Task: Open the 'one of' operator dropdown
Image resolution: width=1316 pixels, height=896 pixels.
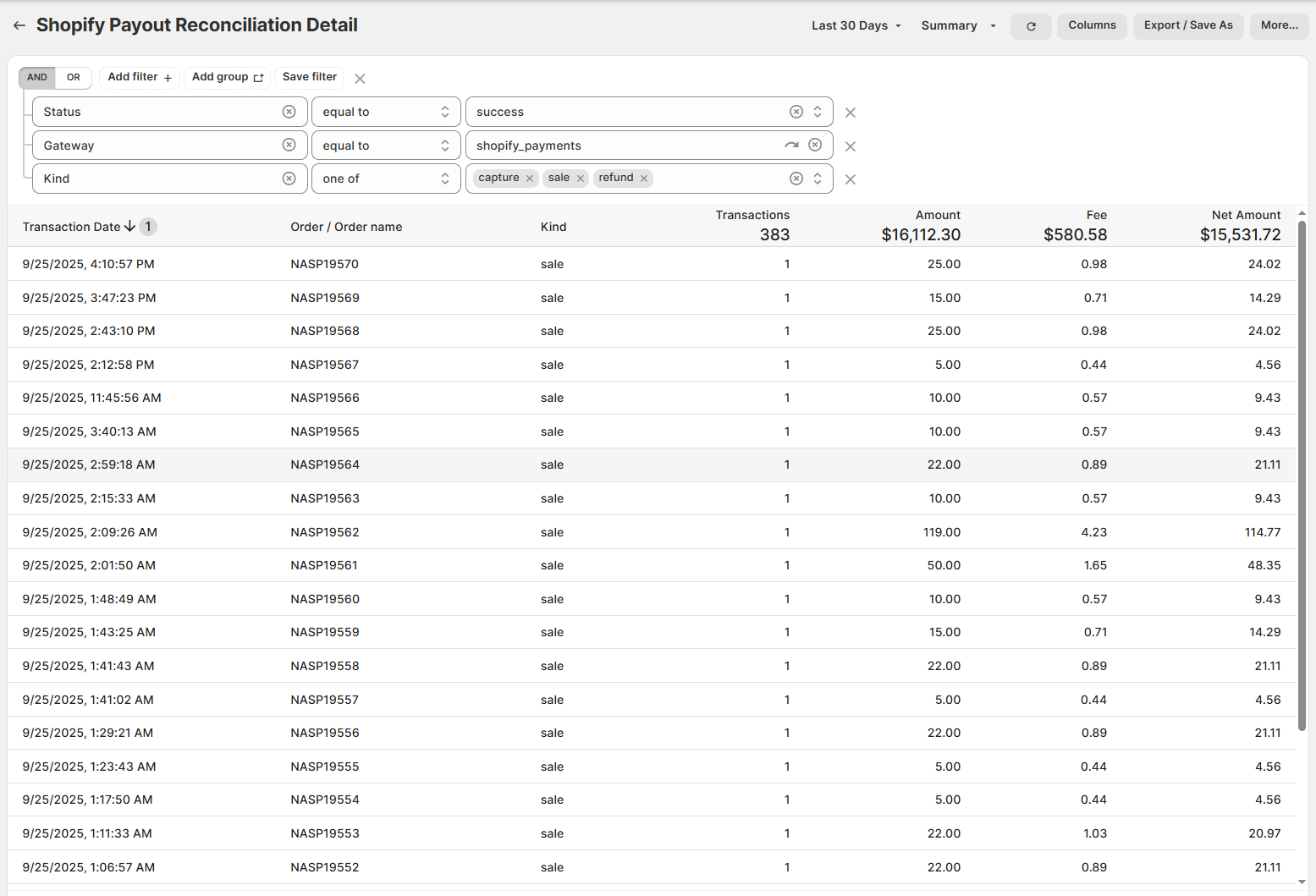Action: tap(385, 179)
